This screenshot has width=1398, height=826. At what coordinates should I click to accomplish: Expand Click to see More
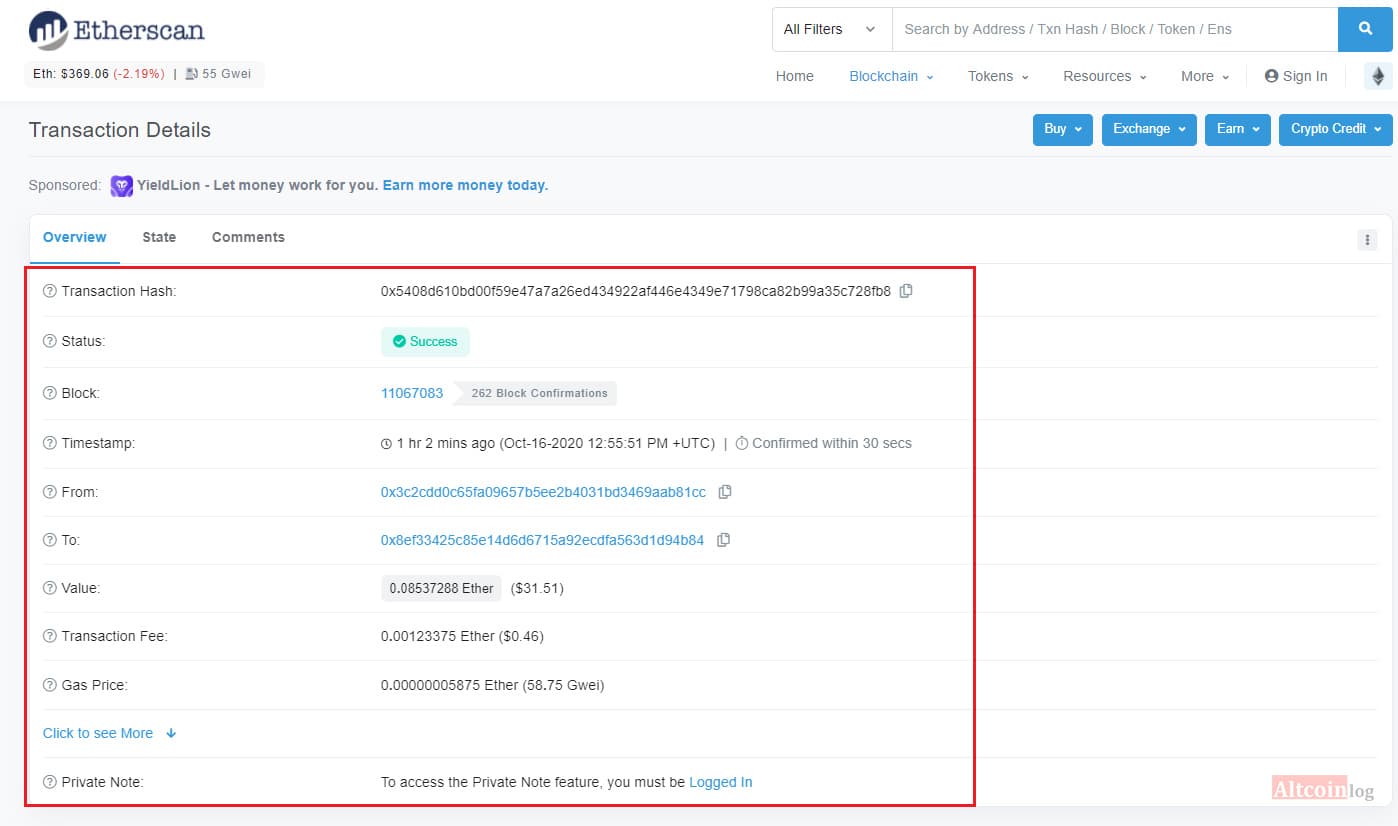click(110, 733)
